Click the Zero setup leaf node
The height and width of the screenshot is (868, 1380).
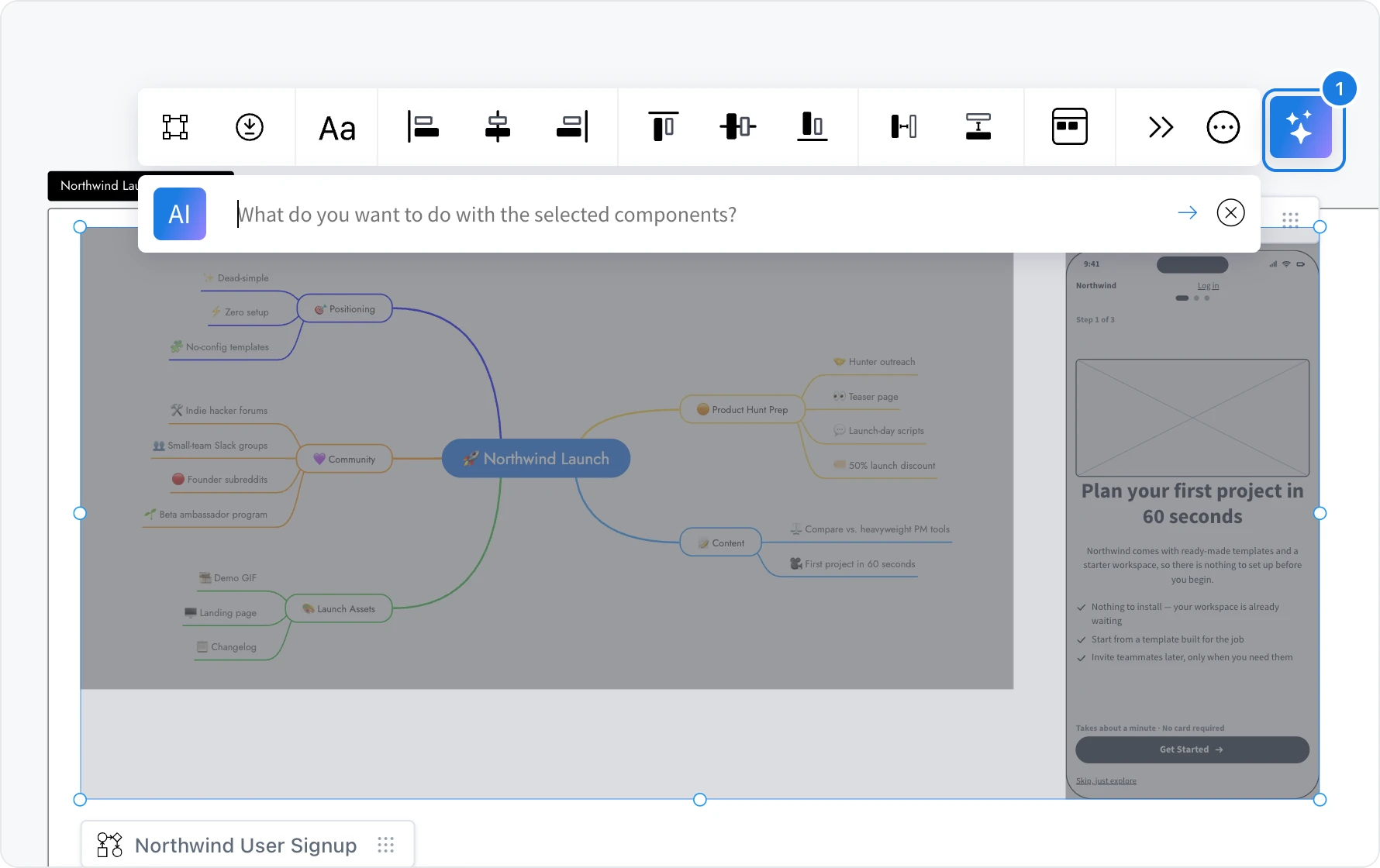240,312
